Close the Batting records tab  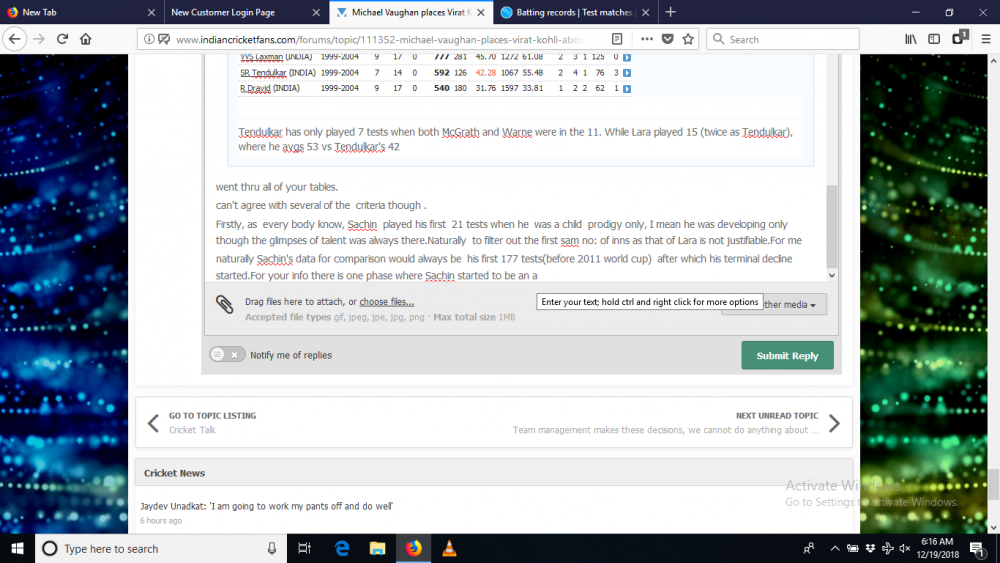pyautogui.click(x=645, y=12)
